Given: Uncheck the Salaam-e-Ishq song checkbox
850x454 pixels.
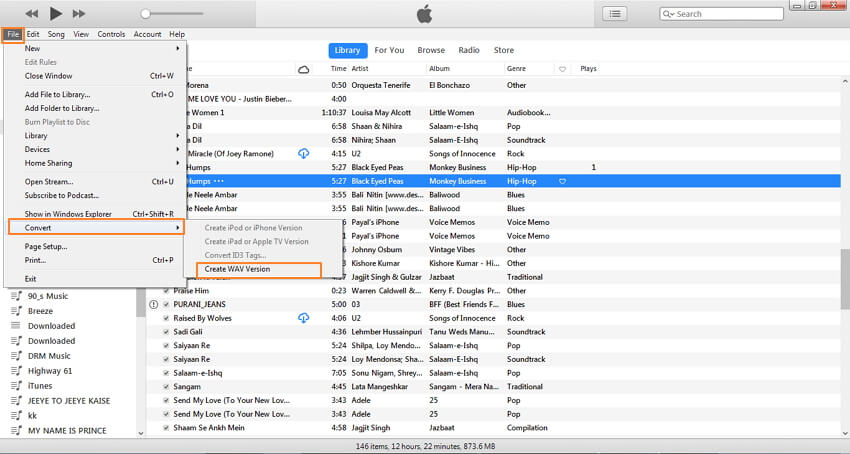Looking at the screenshot, I should (x=166, y=373).
